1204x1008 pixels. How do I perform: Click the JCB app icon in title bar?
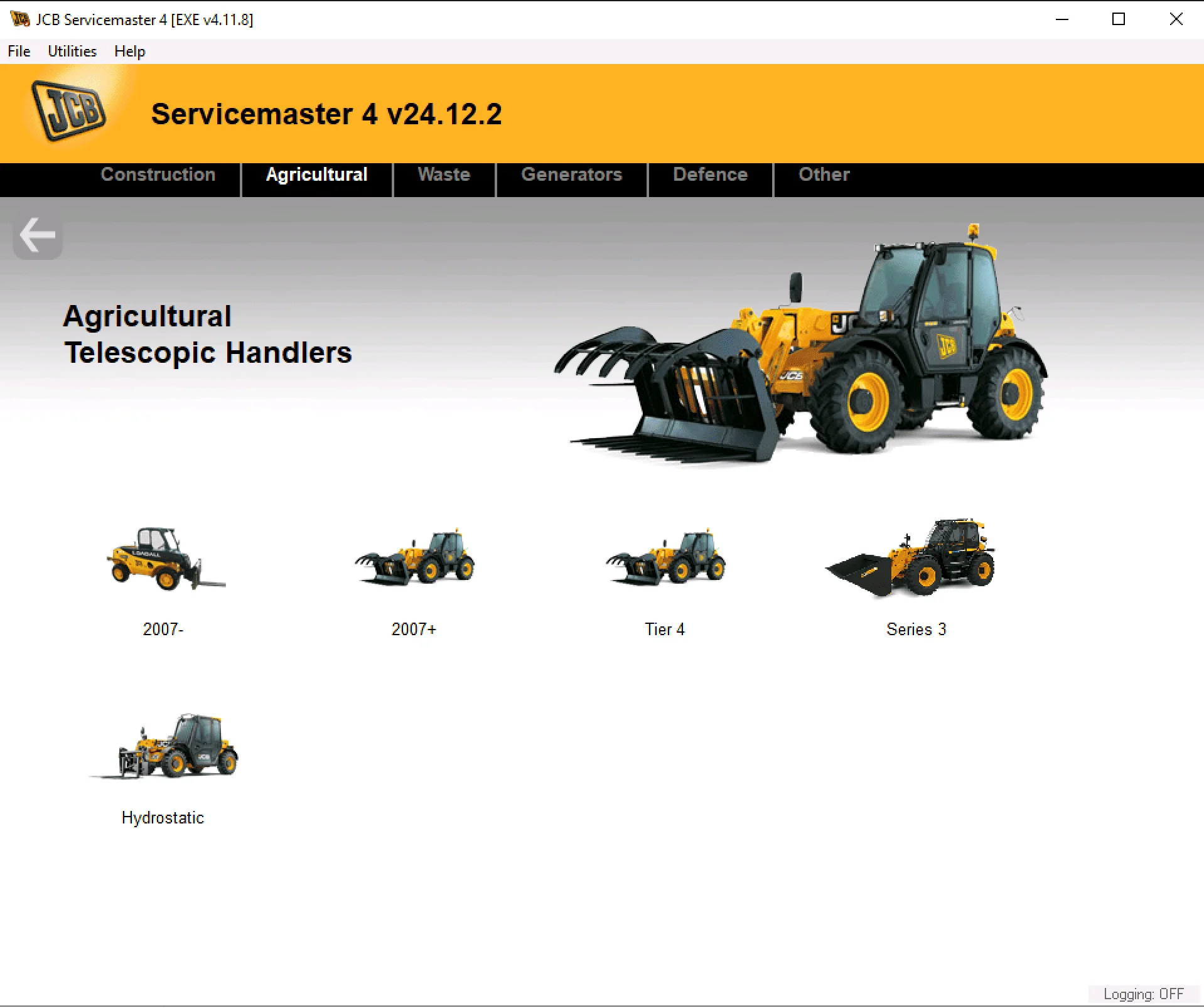pyautogui.click(x=20, y=19)
